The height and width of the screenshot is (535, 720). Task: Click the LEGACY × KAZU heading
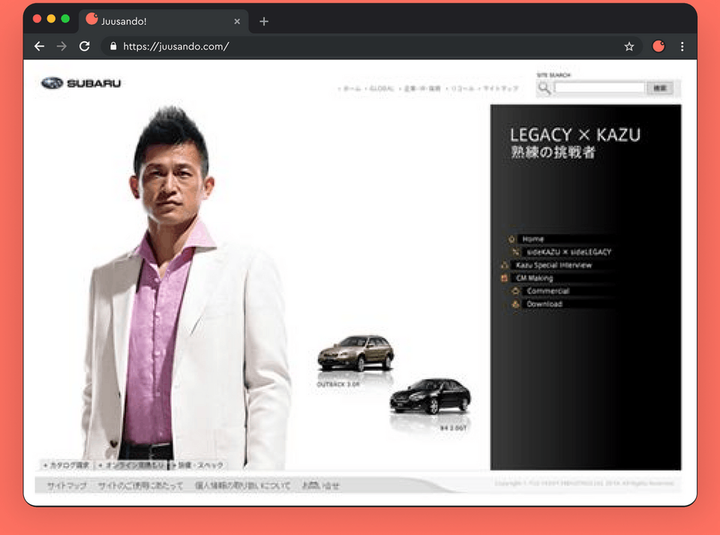coord(575,135)
